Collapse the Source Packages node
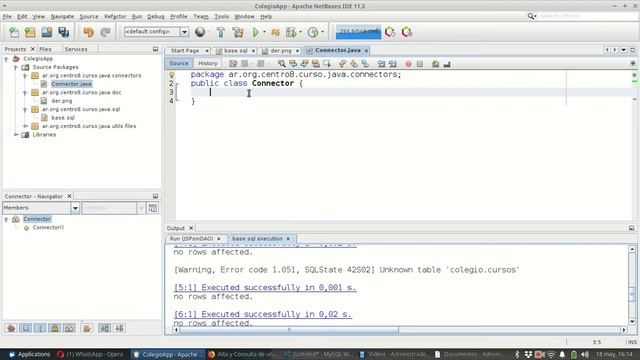 16,67
